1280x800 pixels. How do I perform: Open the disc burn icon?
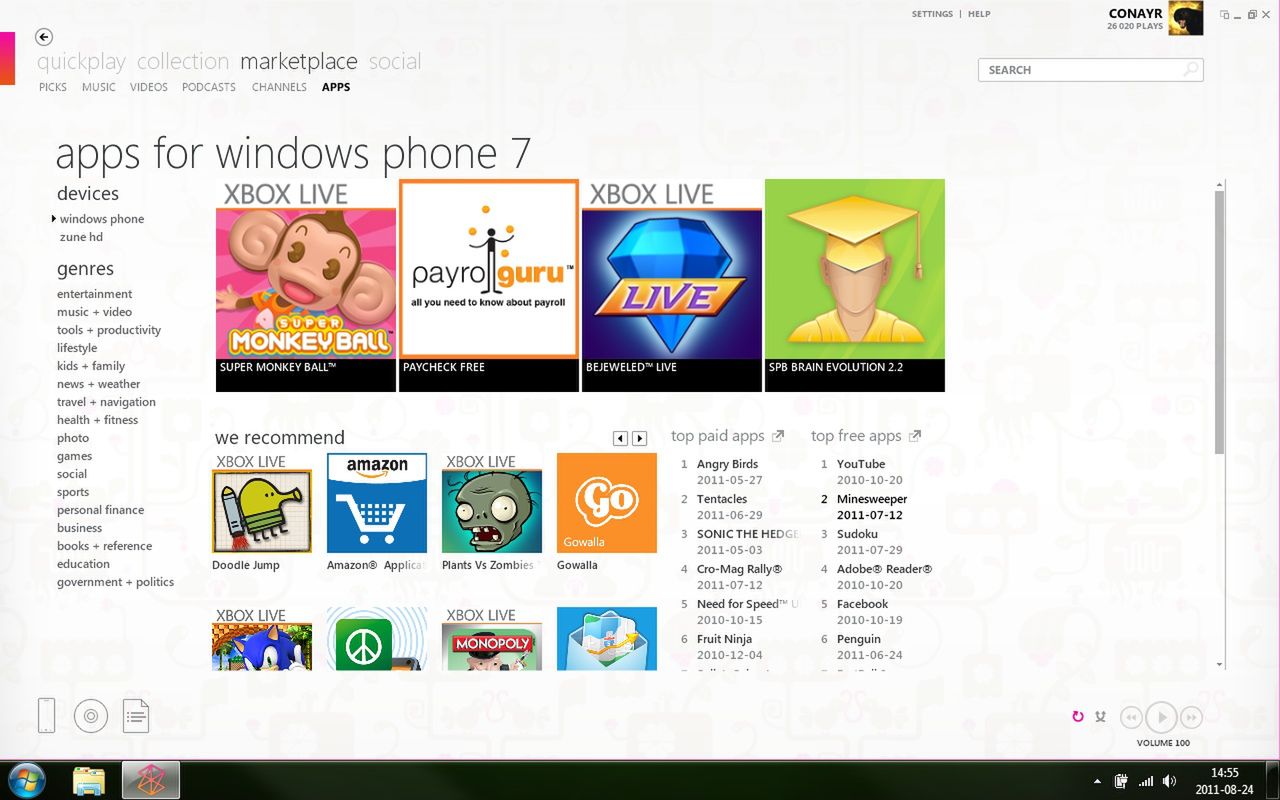pyautogui.click(x=91, y=715)
